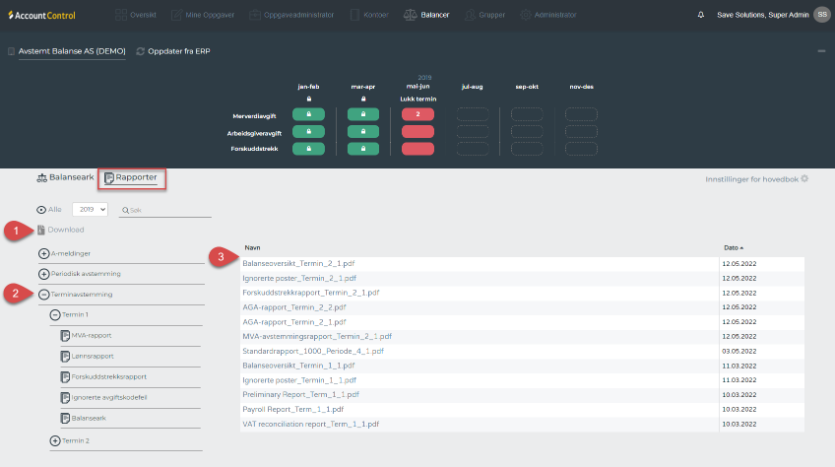Click the red mai-jun Merverdiavgift status showing 2
This screenshot has width=835, height=467.
pyautogui.click(x=416, y=115)
